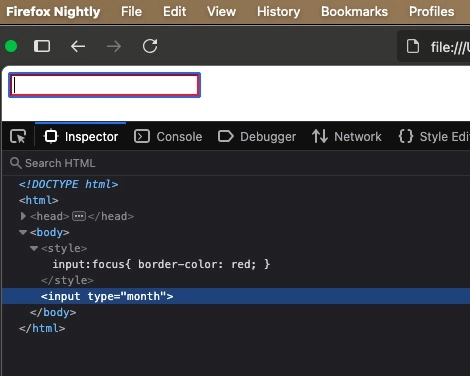Open the History menu

278,12
